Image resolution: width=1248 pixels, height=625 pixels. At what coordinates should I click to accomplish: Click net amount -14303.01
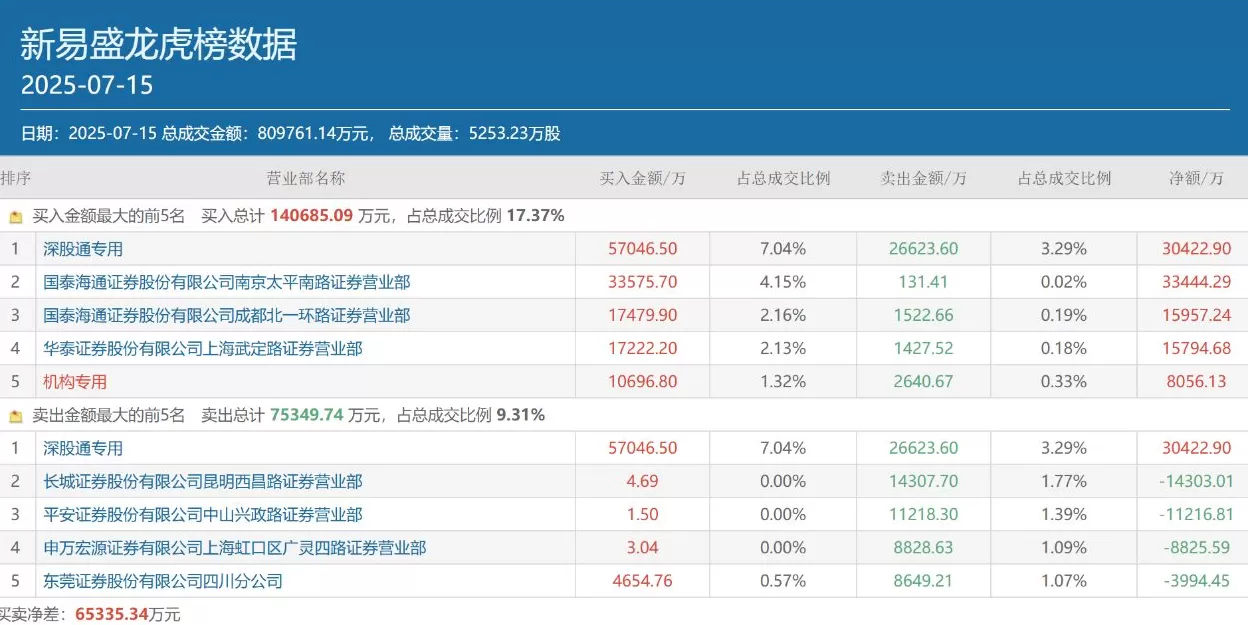(x=1197, y=481)
